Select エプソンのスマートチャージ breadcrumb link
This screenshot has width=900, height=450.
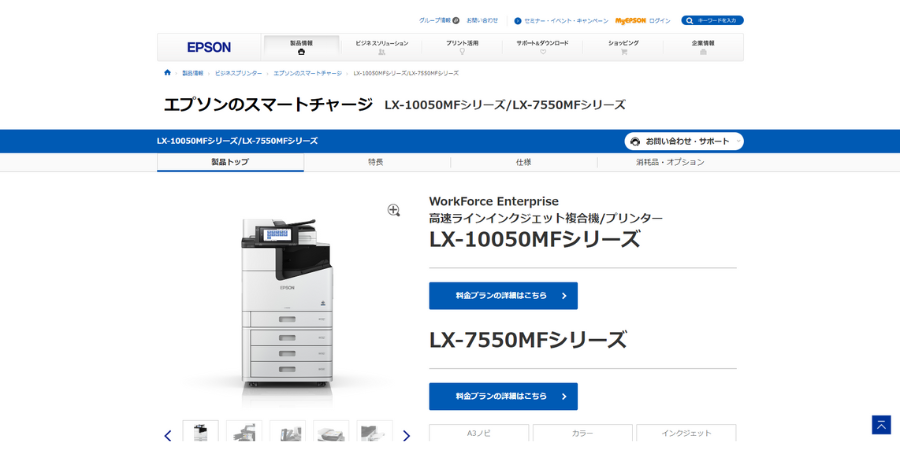point(307,73)
